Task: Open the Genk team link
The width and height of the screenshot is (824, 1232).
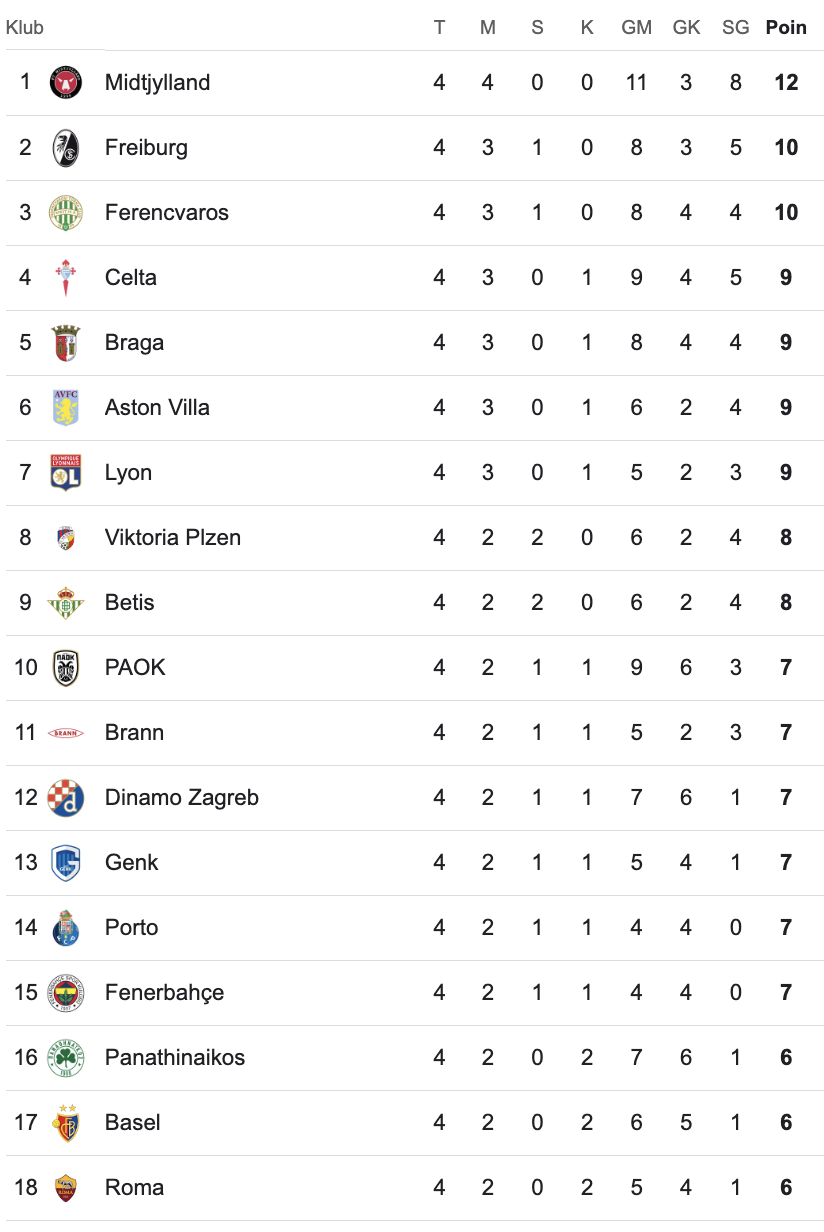Action: [131, 862]
